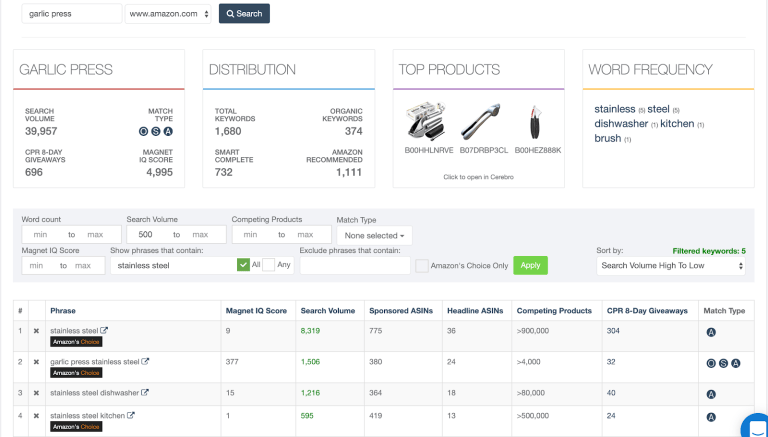Open external link for 'stainless steel' phrase
768x437 pixels.
tap(104, 331)
